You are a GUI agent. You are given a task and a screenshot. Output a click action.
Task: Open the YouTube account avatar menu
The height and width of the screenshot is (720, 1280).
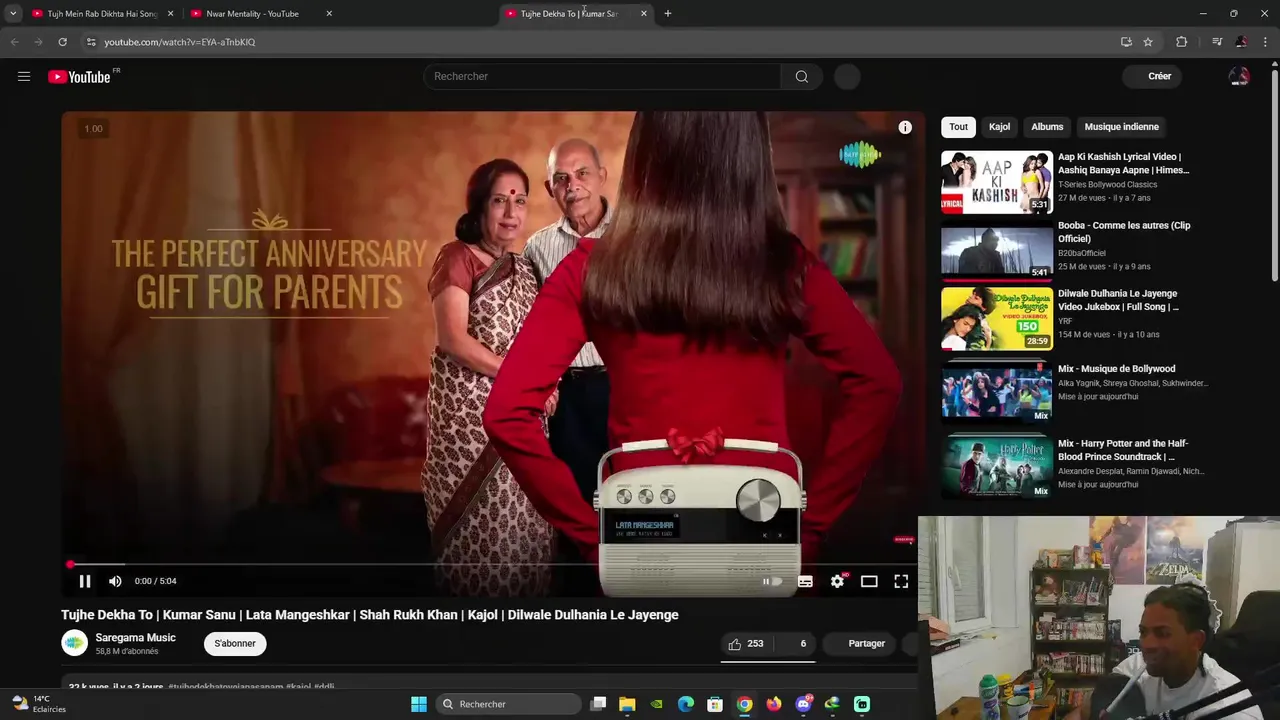(x=1238, y=76)
